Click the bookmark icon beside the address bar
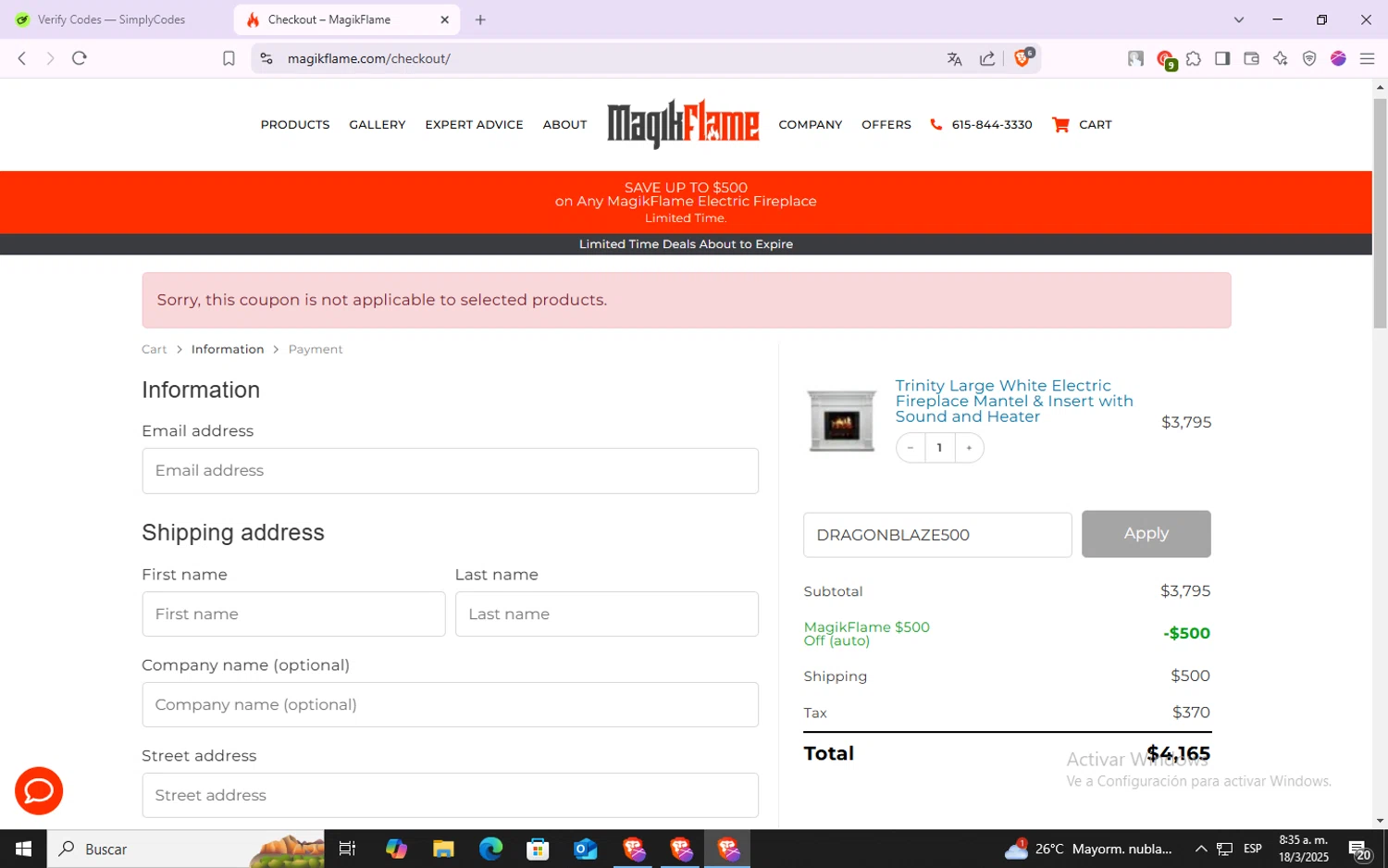The height and width of the screenshot is (868, 1388). click(229, 58)
